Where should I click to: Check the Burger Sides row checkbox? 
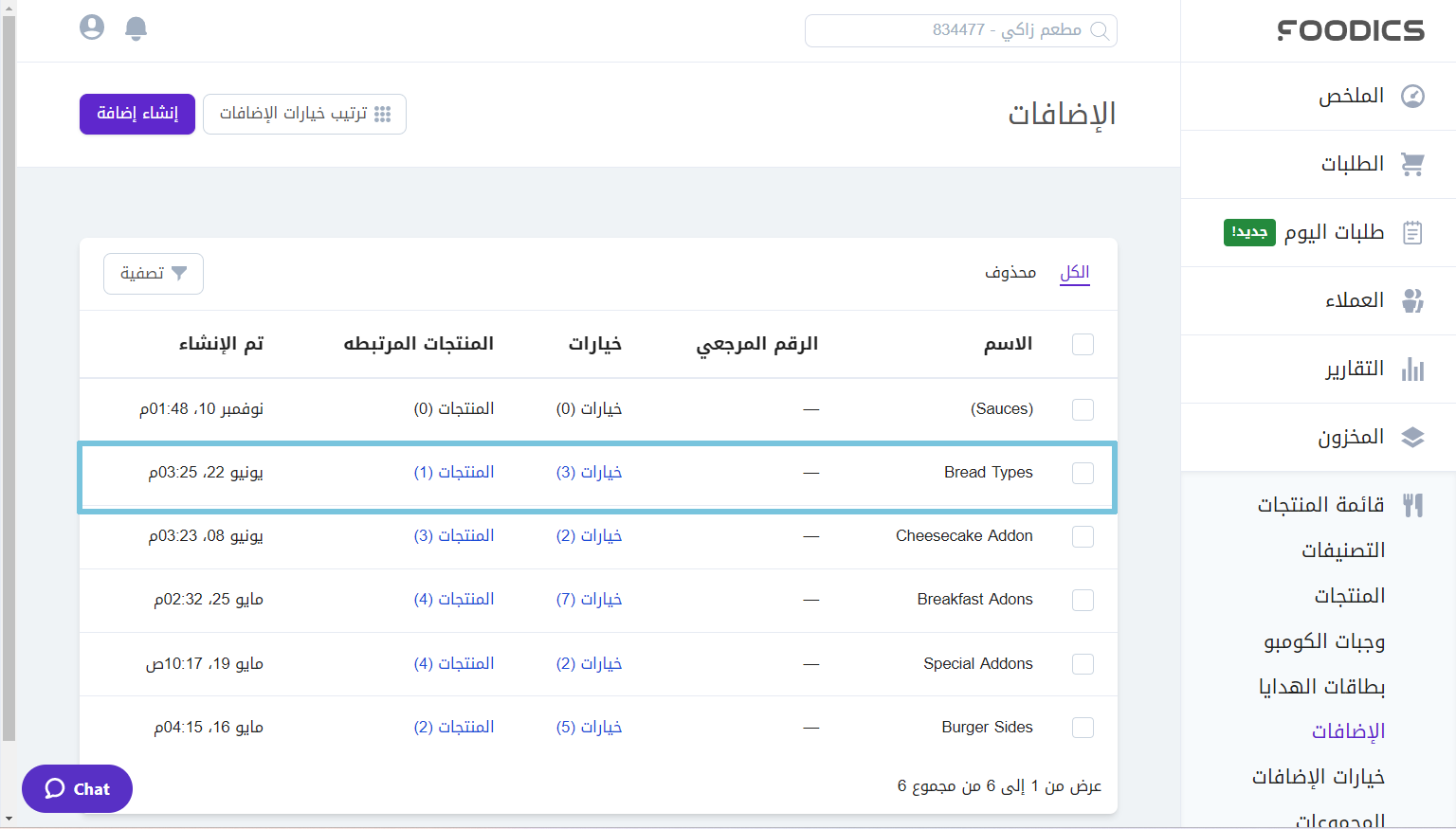pyautogui.click(x=1083, y=728)
